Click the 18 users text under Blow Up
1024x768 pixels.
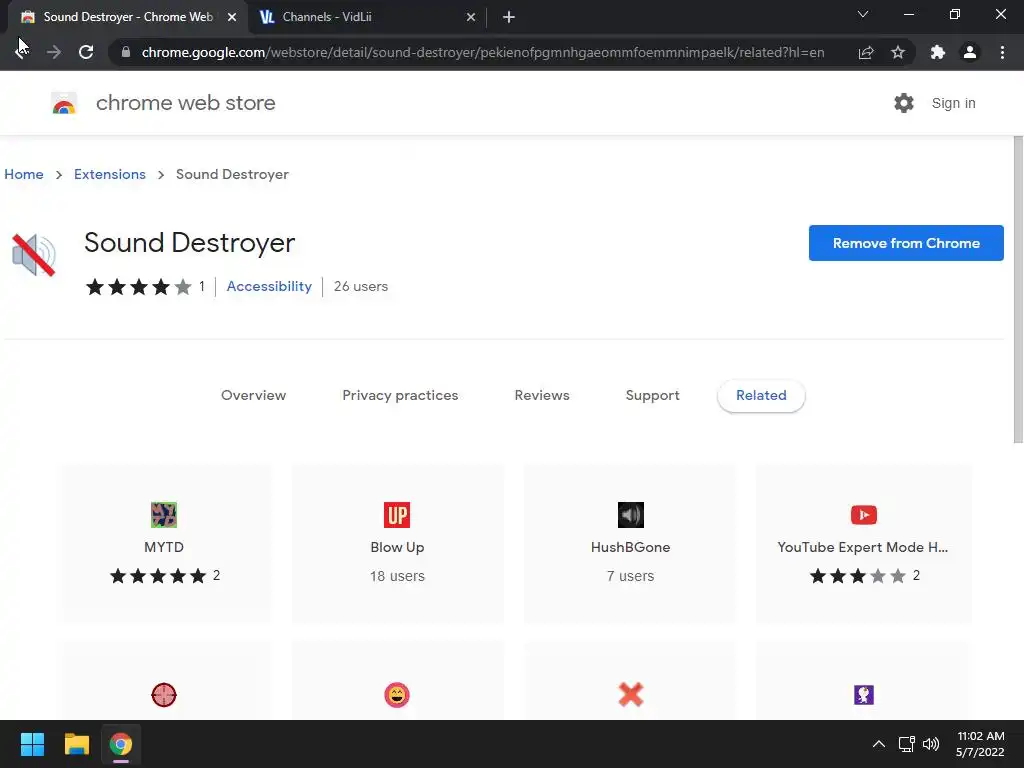(x=397, y=576)
